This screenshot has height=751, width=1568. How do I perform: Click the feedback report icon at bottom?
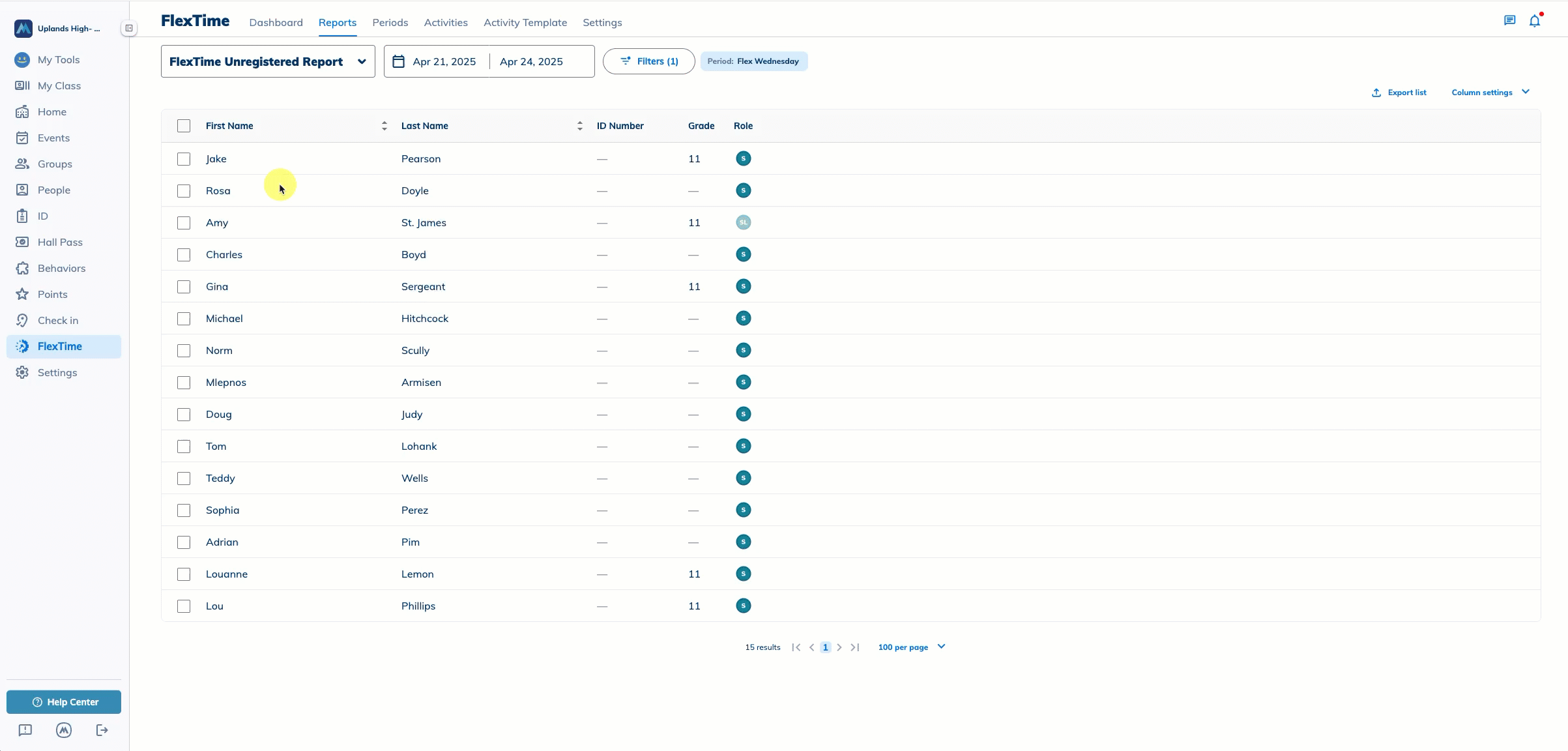click(x=25, y=730)
